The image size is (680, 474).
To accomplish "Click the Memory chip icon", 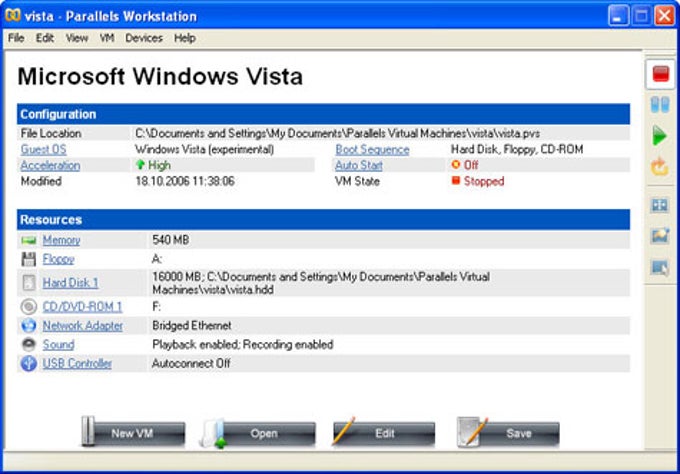I will [29, 240].
